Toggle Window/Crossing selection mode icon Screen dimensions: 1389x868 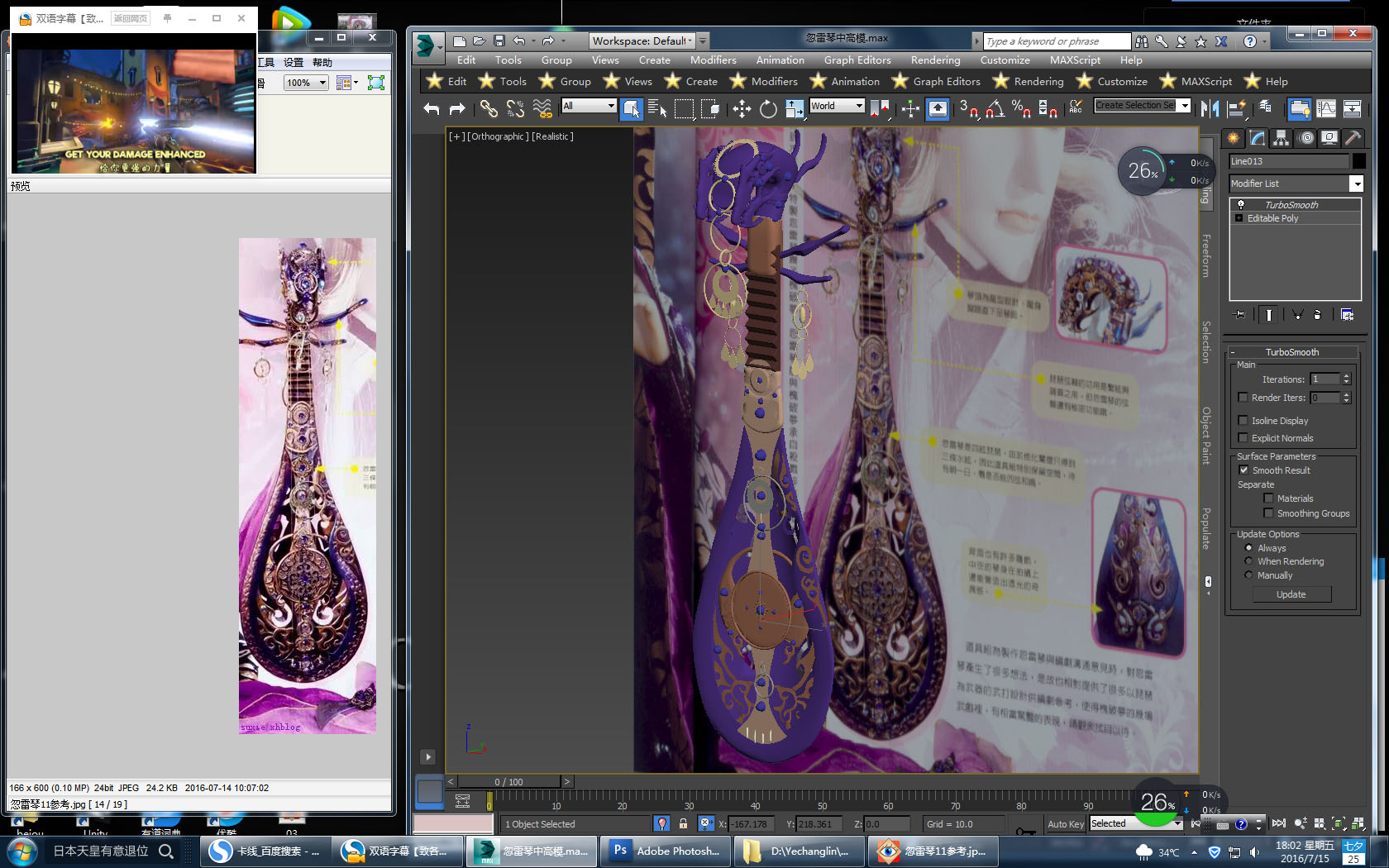tap(710, 108)
